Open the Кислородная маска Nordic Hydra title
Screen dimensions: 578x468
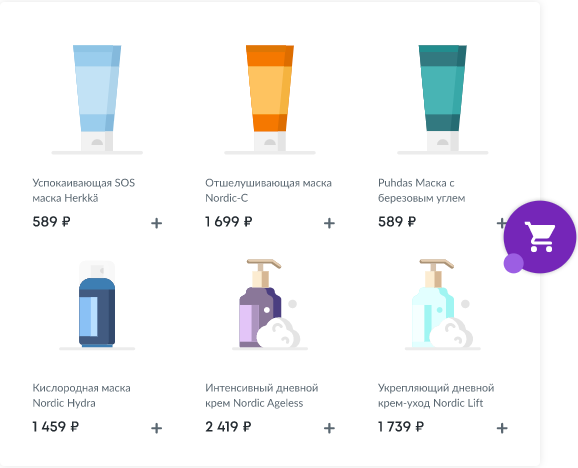(81, 395)
